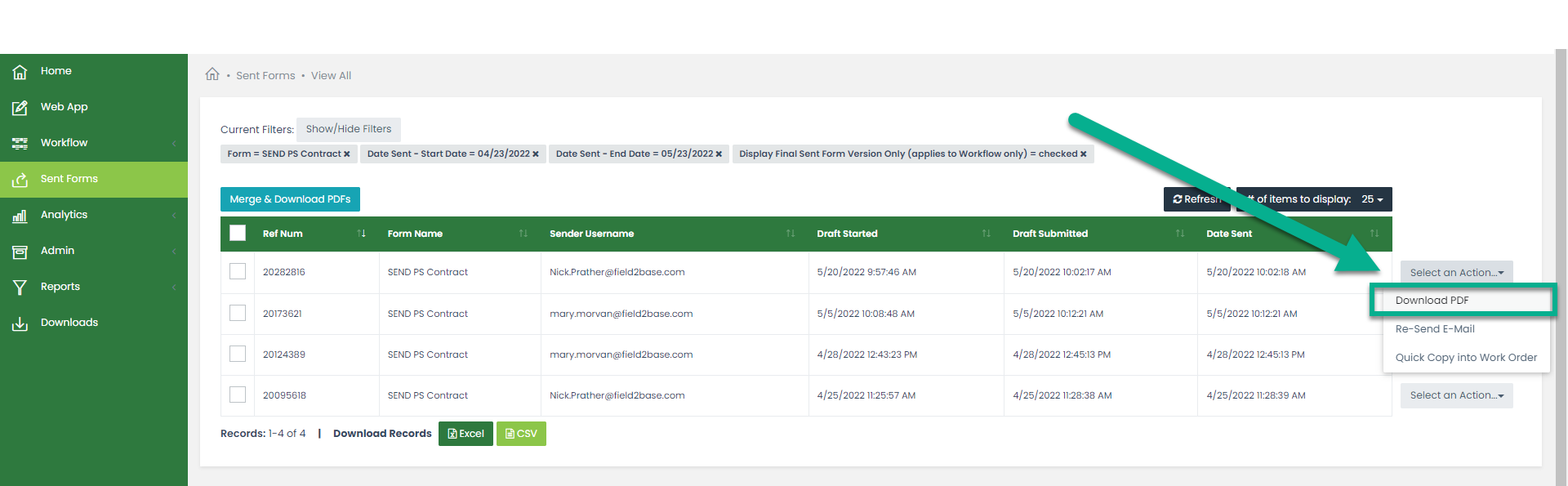Viewport: 1568px width, 486px height.
Task: Toggle the select-all checkbox in table header
Action: (x=238, y=233)
